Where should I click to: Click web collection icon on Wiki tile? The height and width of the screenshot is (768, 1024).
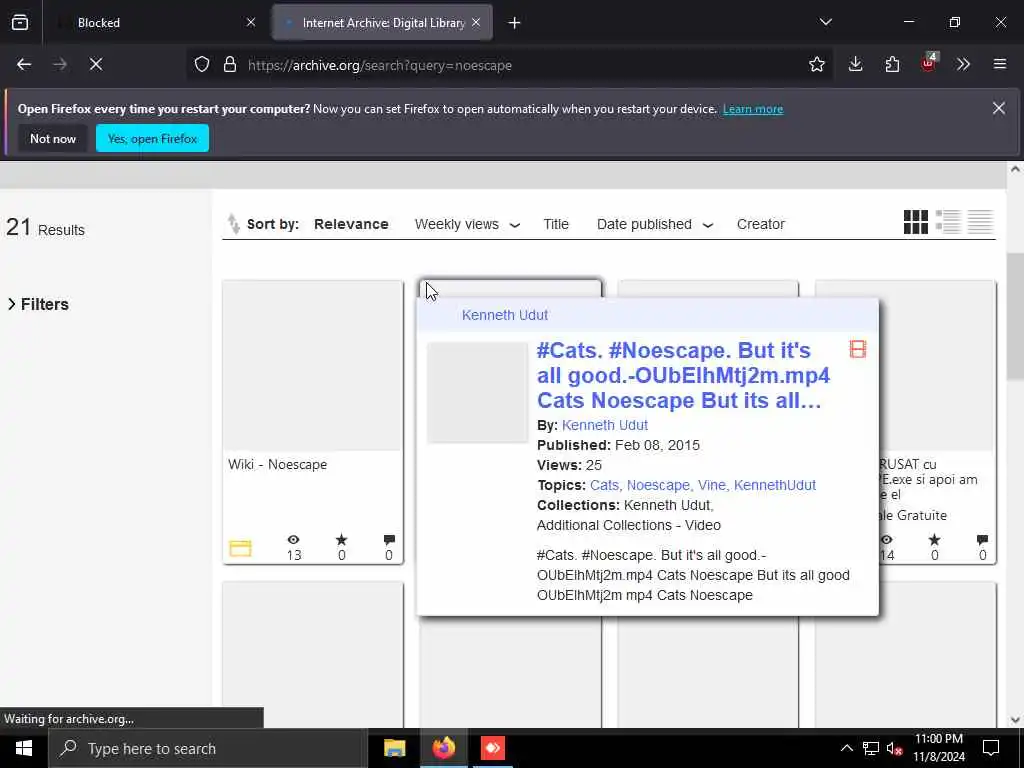[240, 549]
